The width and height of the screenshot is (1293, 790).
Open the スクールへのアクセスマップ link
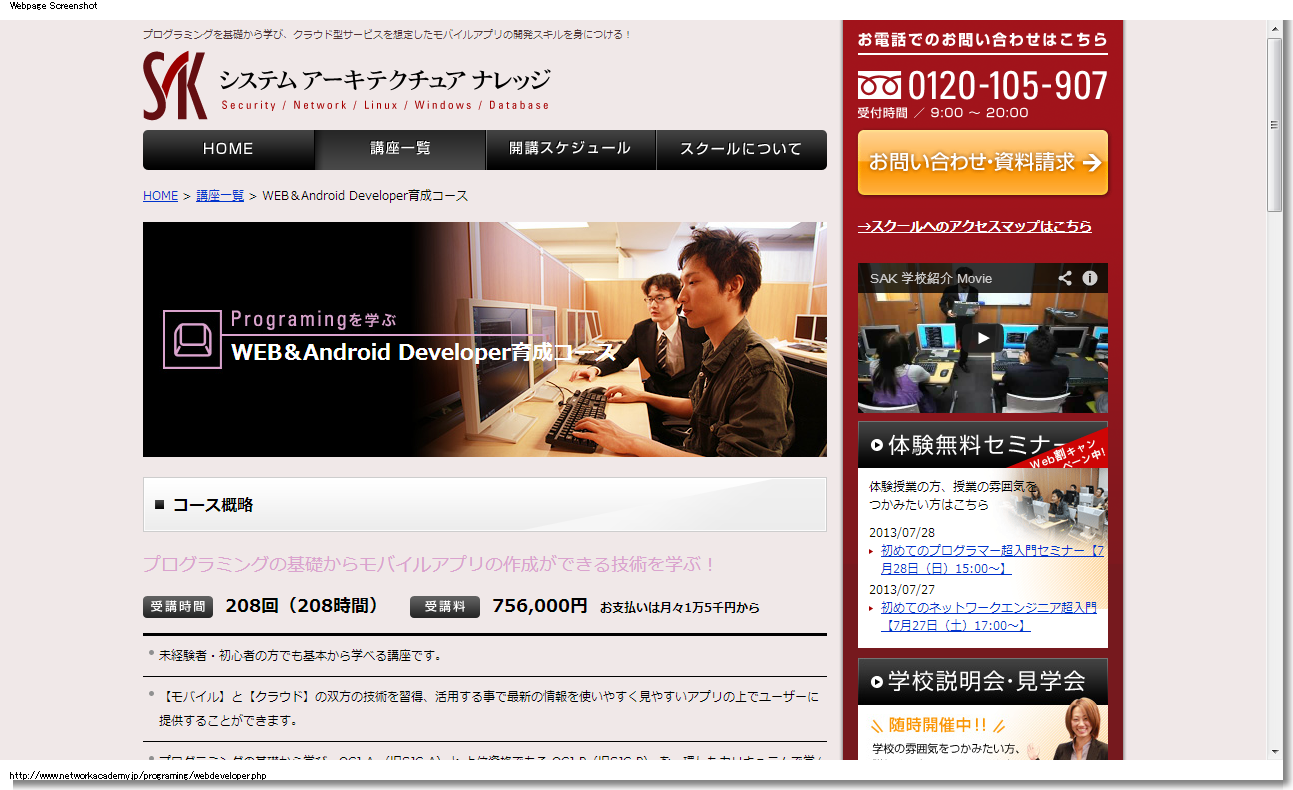click(974, 227)
